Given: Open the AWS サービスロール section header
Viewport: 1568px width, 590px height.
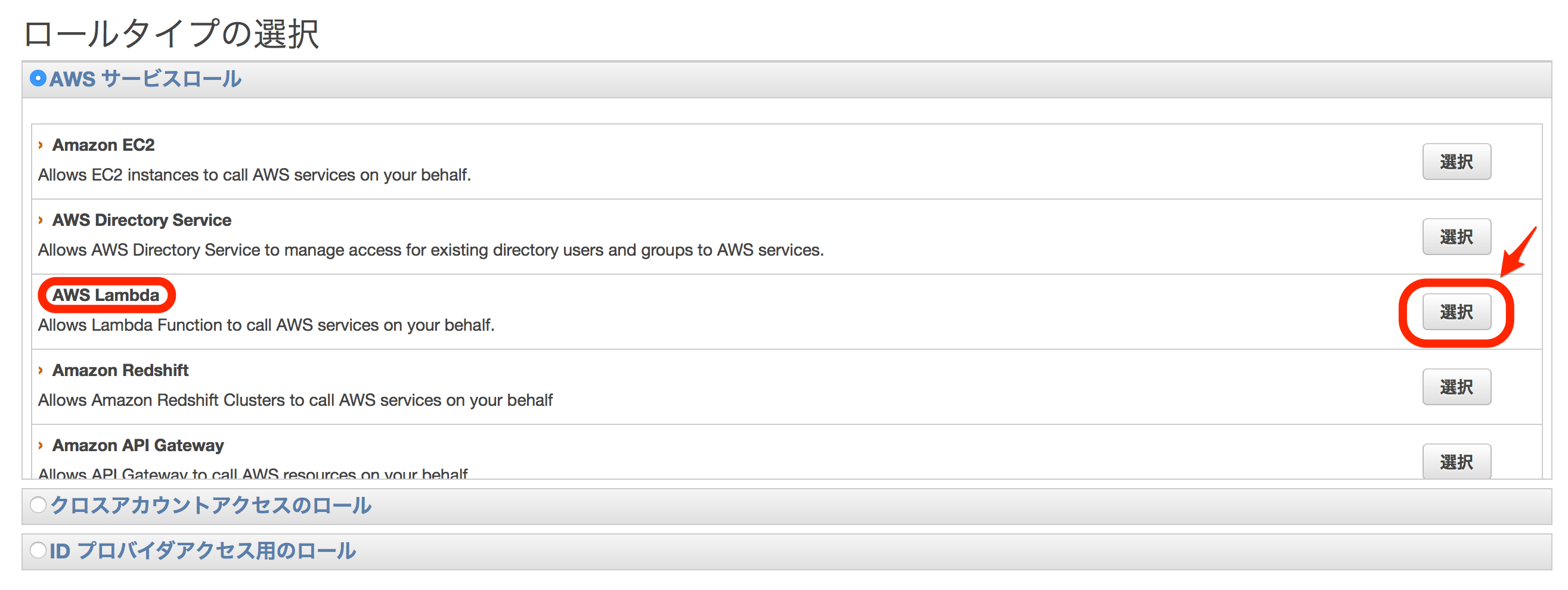Looking at the screenshot, I should click(145, 79).
